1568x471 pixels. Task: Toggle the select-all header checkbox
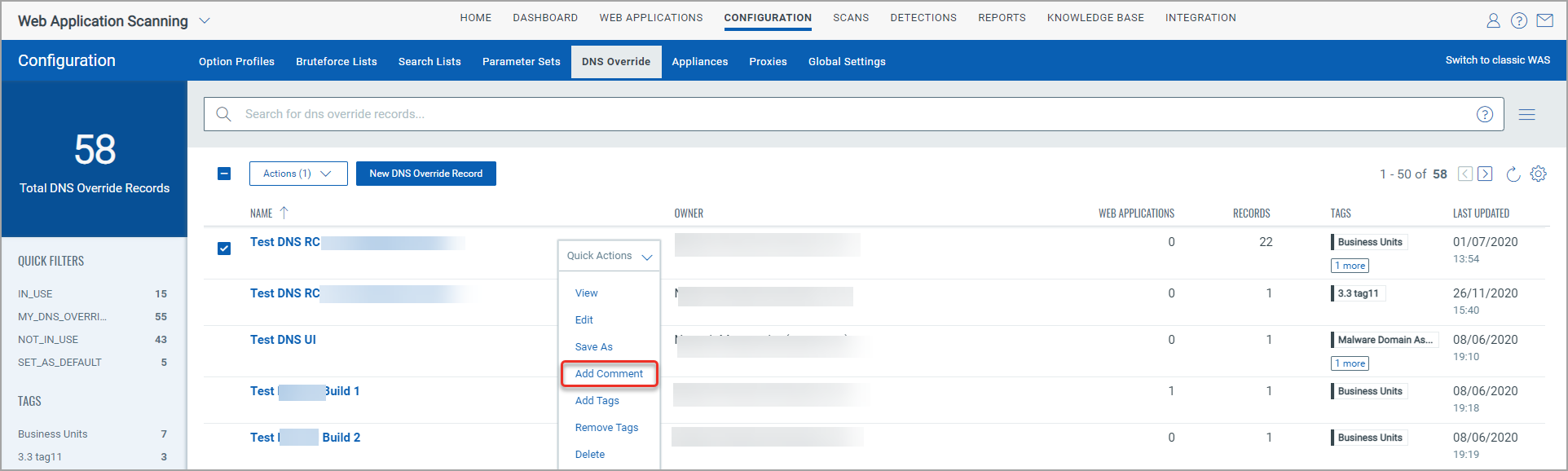tap(224, 174)
